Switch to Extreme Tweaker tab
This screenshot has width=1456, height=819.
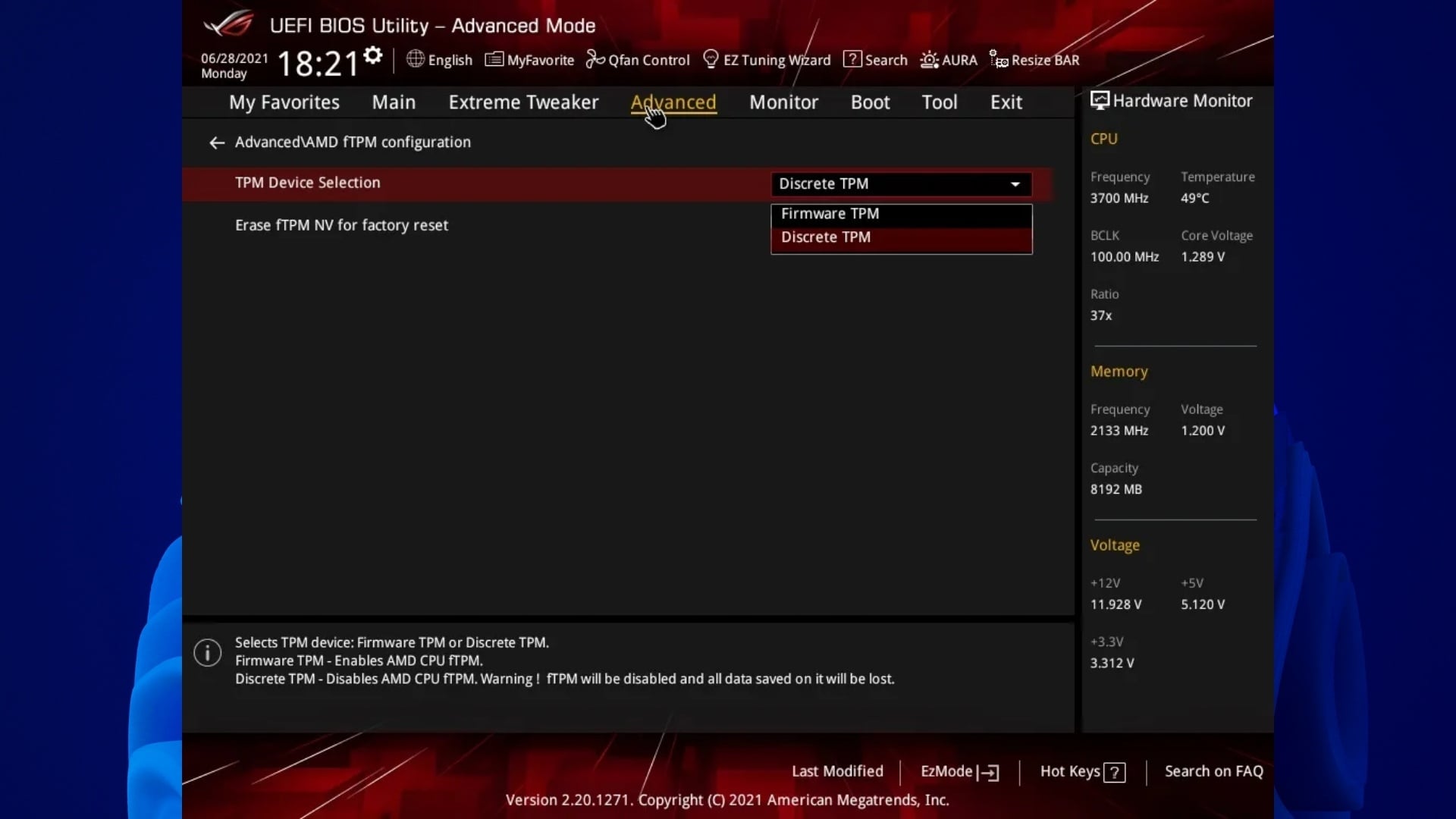click(x=523, y=102)
